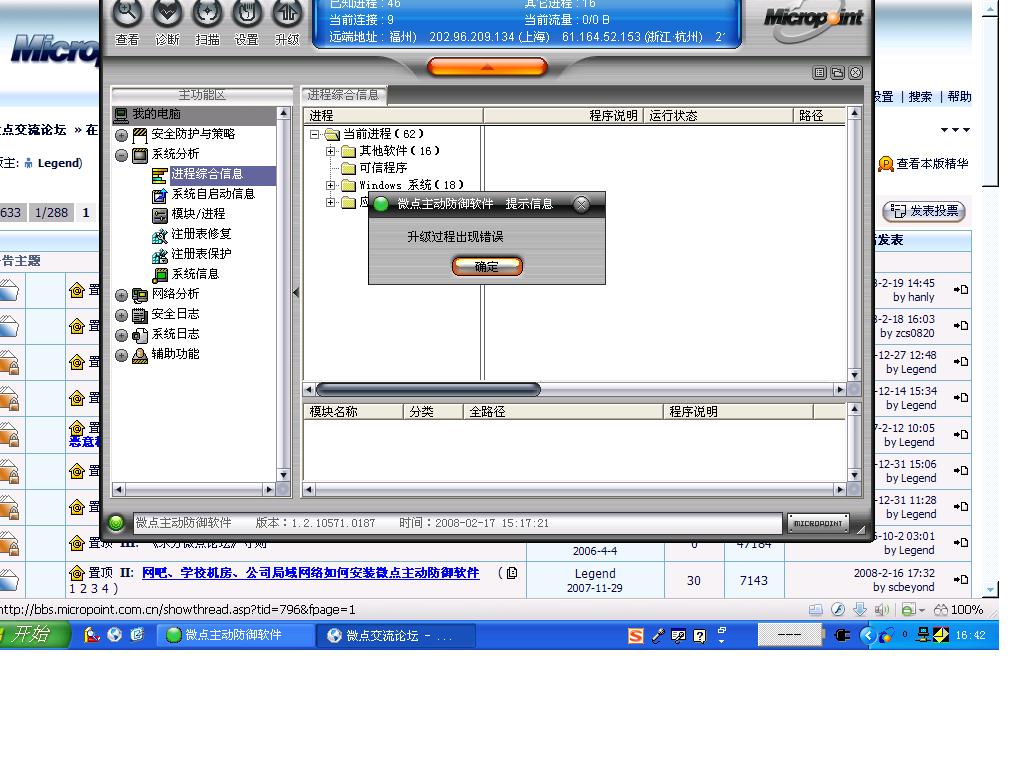
Task: Open the globe browser quick launch icon
Action: coord(114,635)
